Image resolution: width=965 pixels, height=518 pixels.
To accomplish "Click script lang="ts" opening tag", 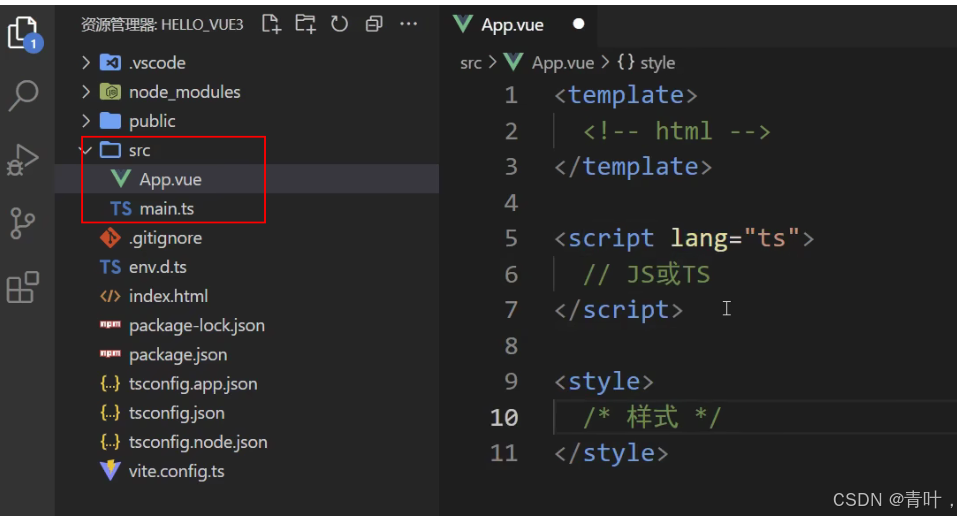I will 684,239.
